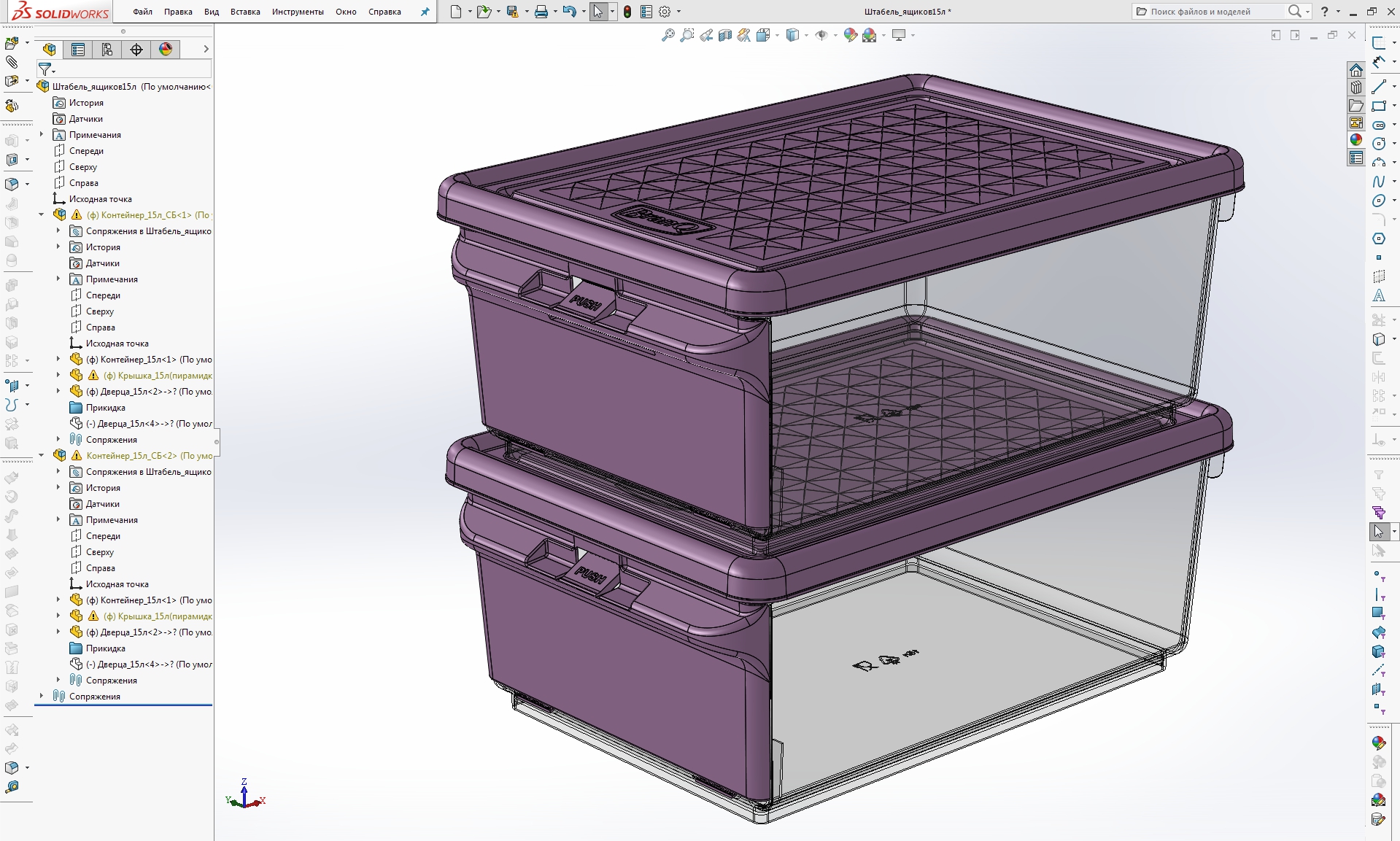Expand the Hide/Show Items dropdown arrow
The height and width of the screenshot is (841, 1400).
click(x=835, y=35)
